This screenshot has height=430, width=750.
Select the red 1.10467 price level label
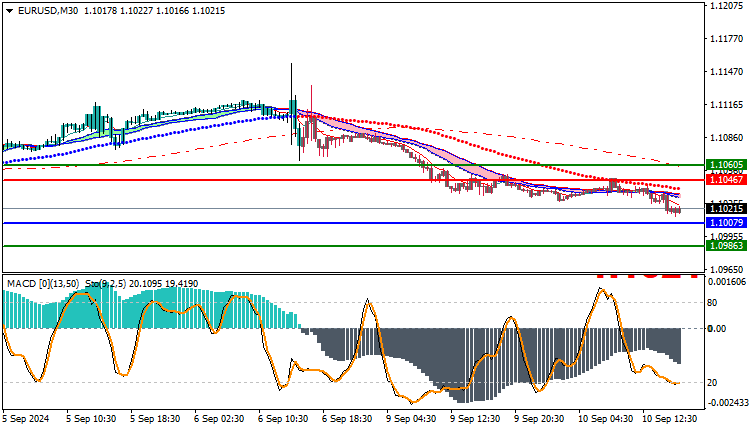click(x=727, y=180)
